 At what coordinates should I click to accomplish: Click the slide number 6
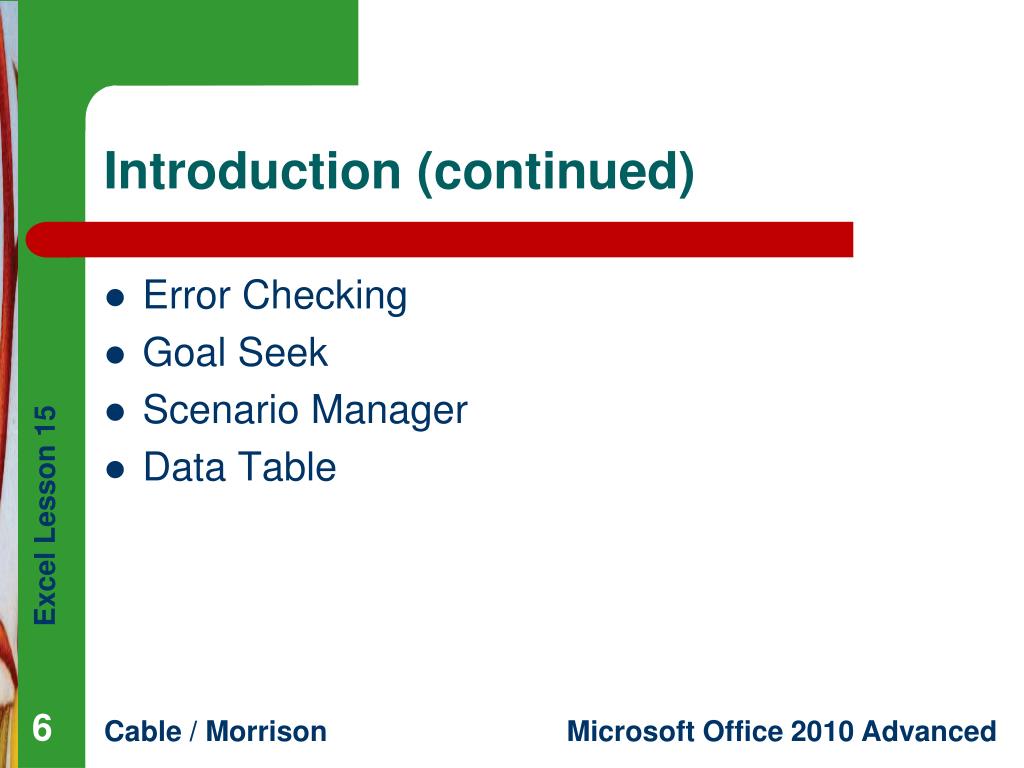(42, 728)
